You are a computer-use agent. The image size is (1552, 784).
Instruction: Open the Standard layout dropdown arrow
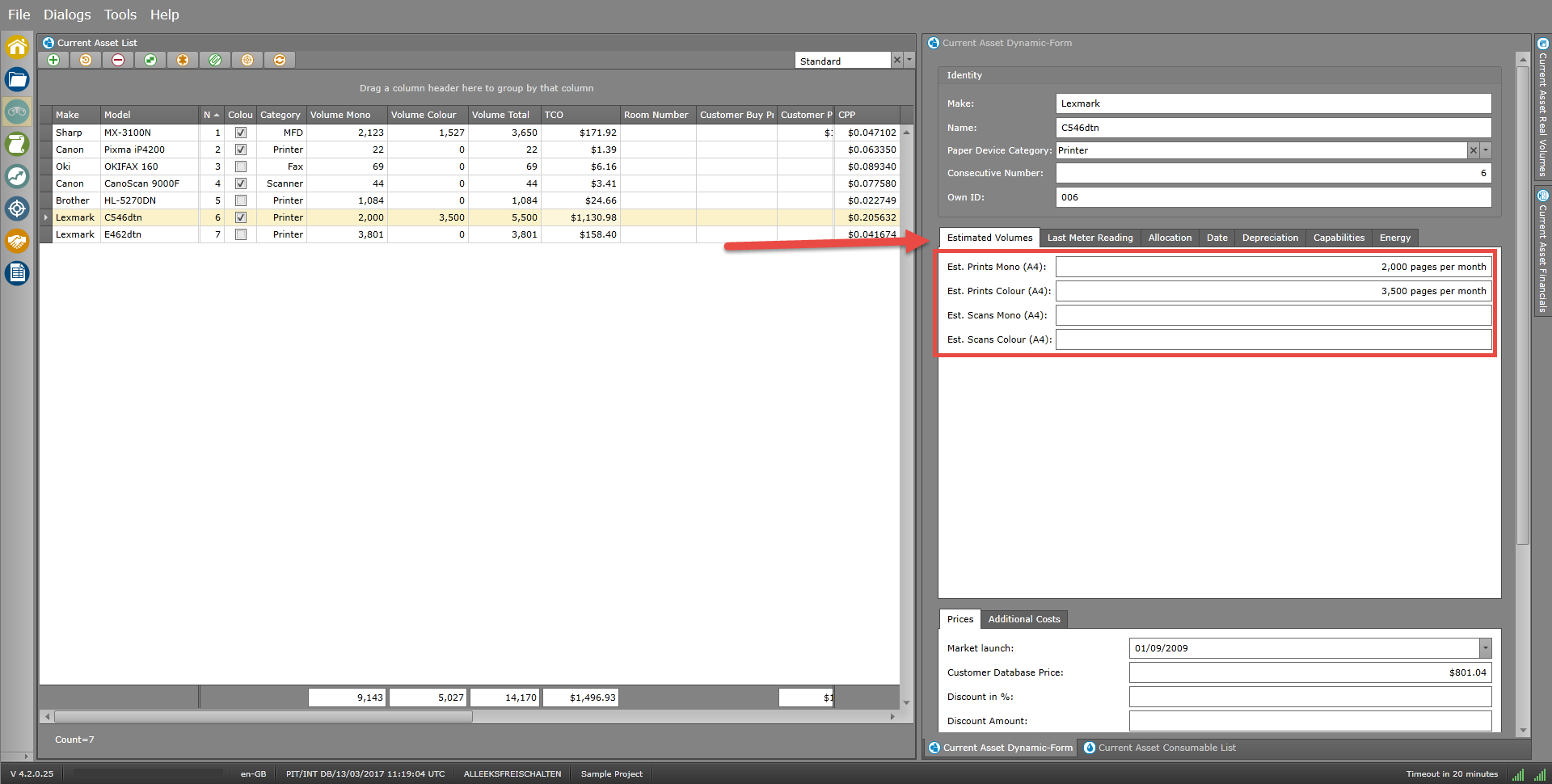pyautogui.click(x=909, y=60)
